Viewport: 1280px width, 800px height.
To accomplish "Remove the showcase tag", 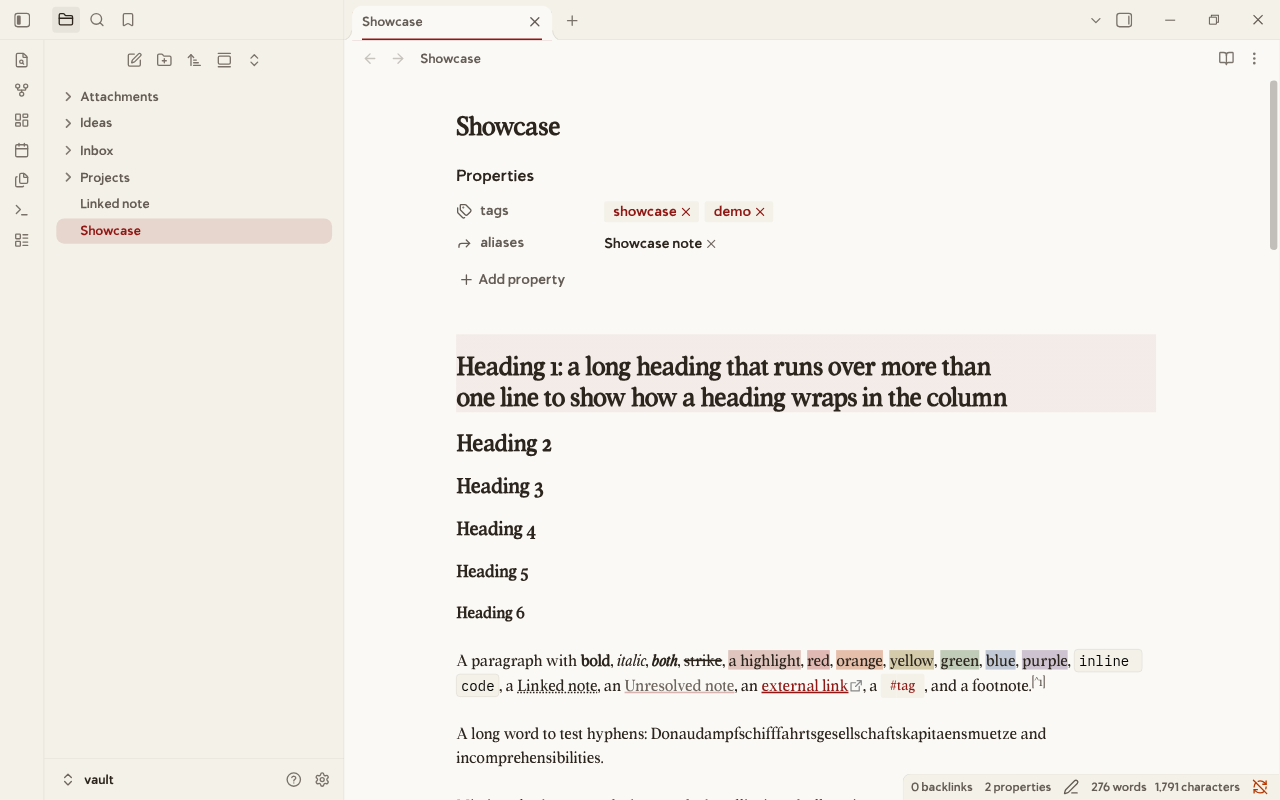I will coord(686,212).
